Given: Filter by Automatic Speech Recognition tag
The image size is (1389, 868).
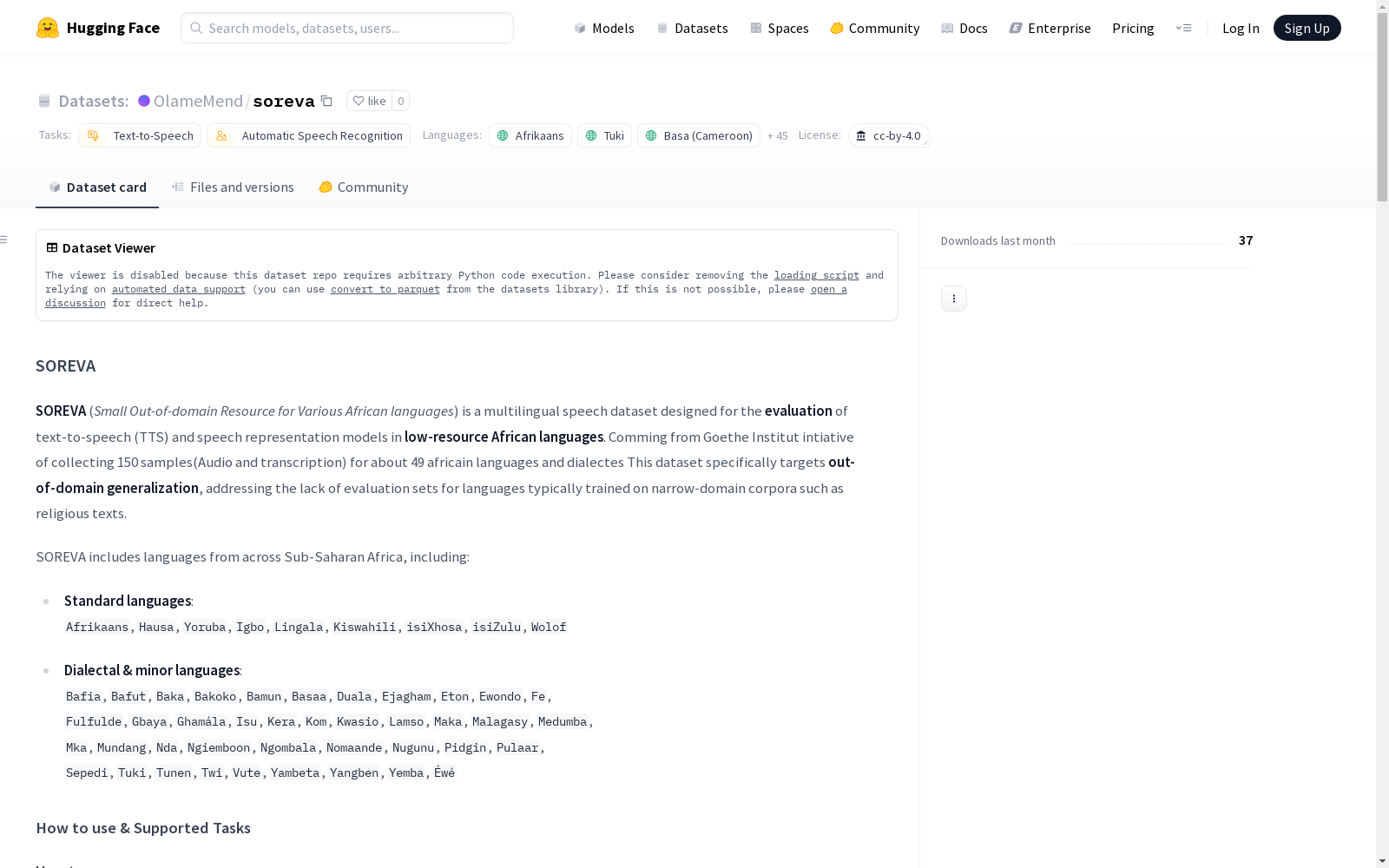Looking at the screenshot, I should [308, 135].
